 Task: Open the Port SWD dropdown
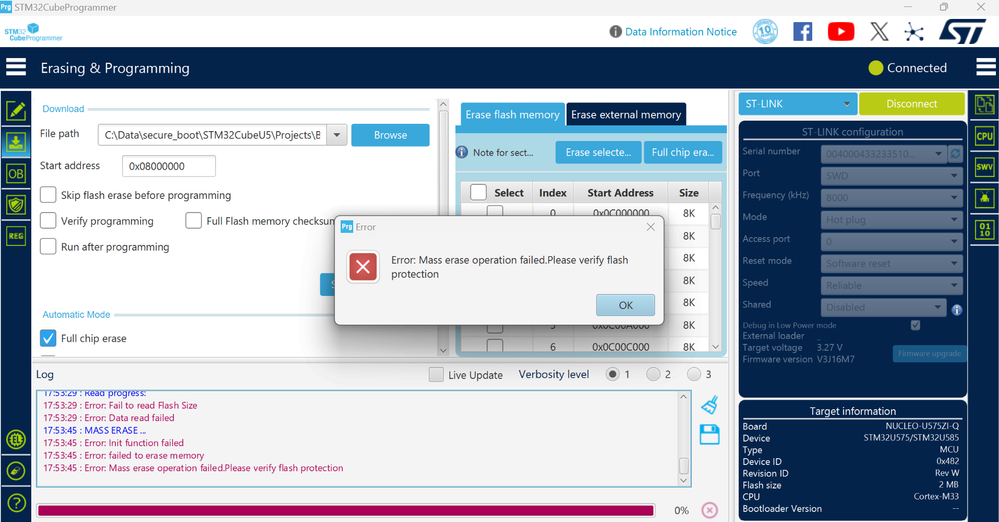891,175
